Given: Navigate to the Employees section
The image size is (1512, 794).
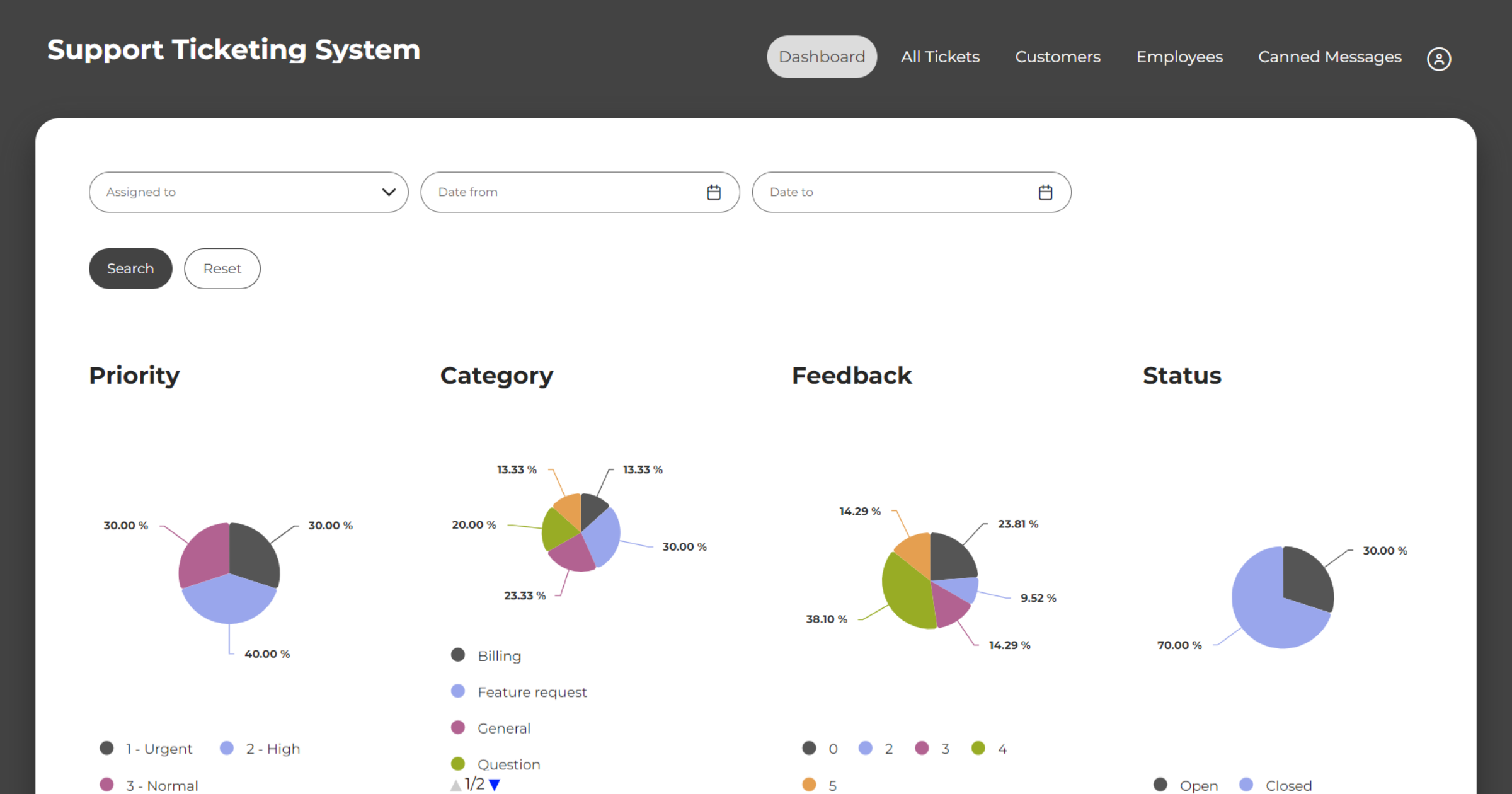Looking at the screenshot, I should (1179, 57).
